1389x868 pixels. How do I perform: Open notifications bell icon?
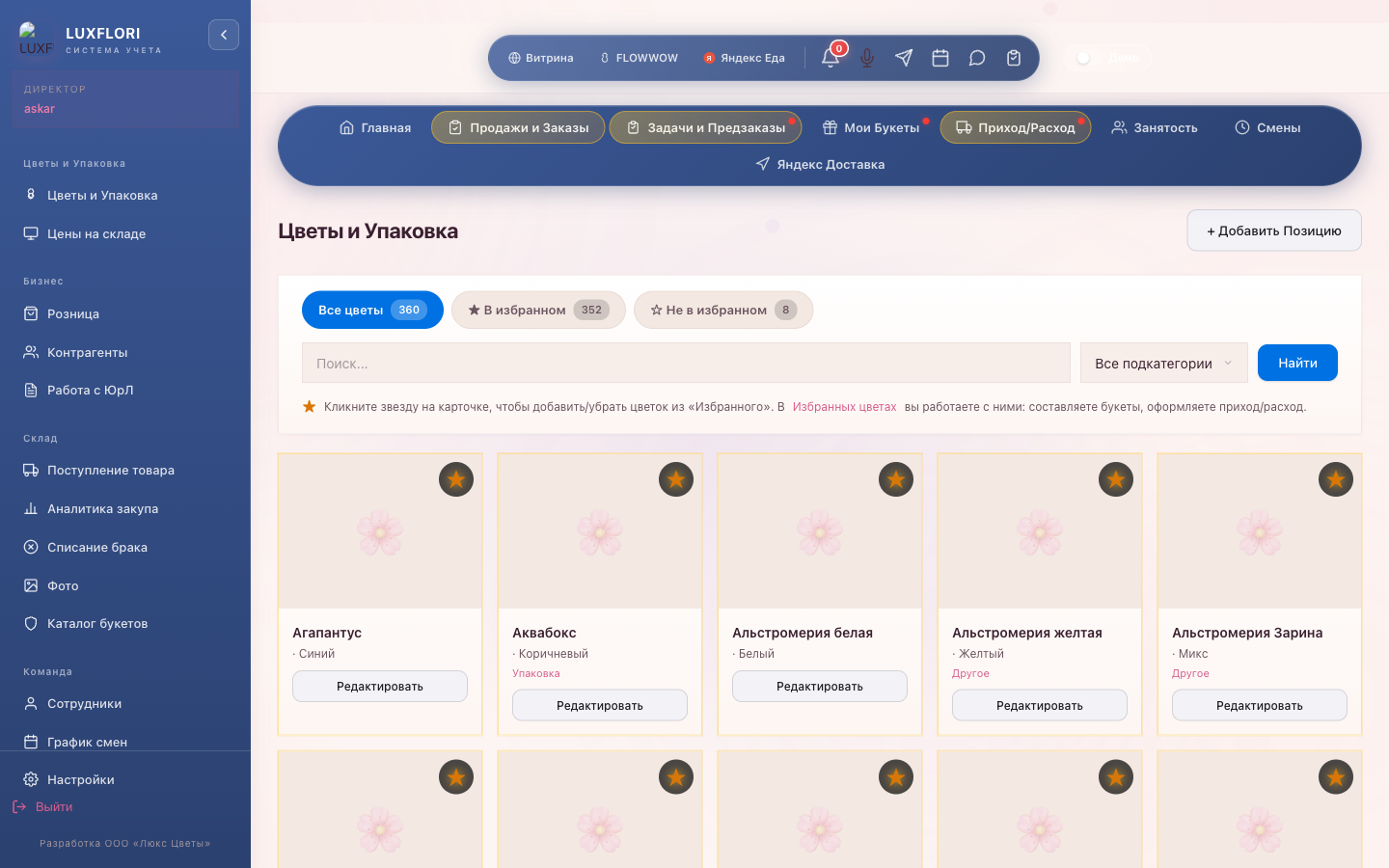pos(831,58)
